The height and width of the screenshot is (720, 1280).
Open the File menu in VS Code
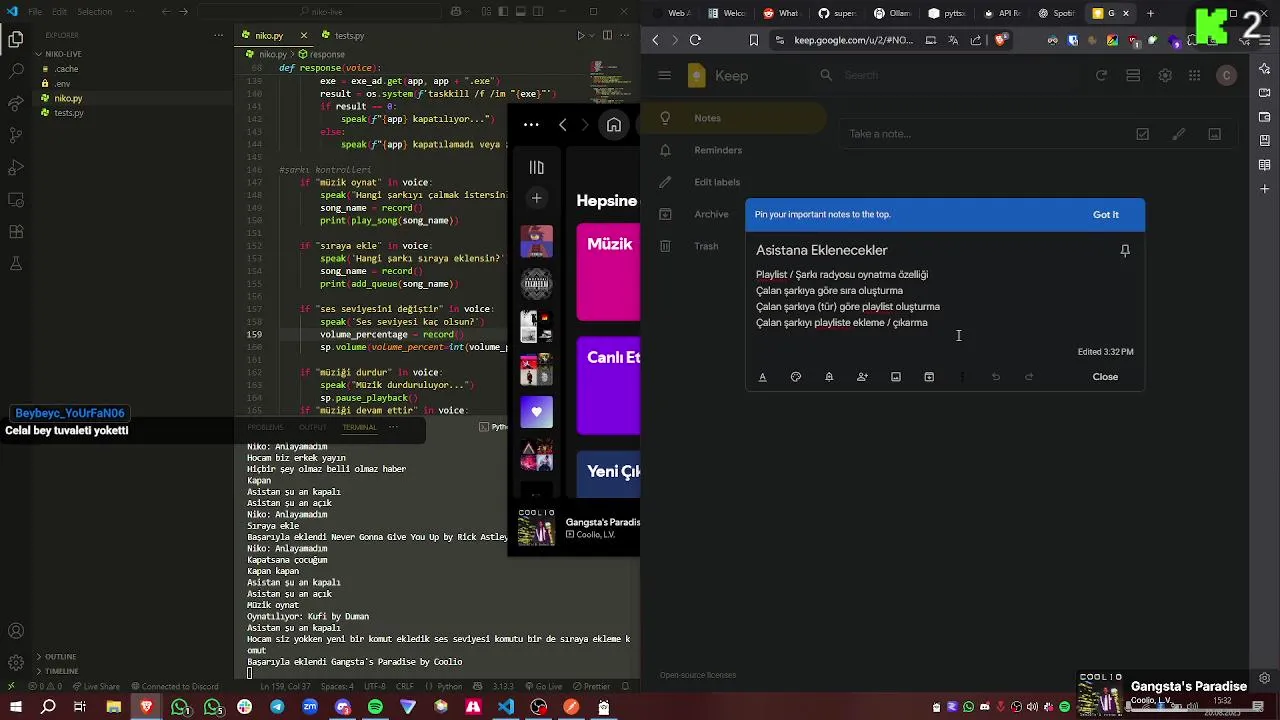point(35,12)
